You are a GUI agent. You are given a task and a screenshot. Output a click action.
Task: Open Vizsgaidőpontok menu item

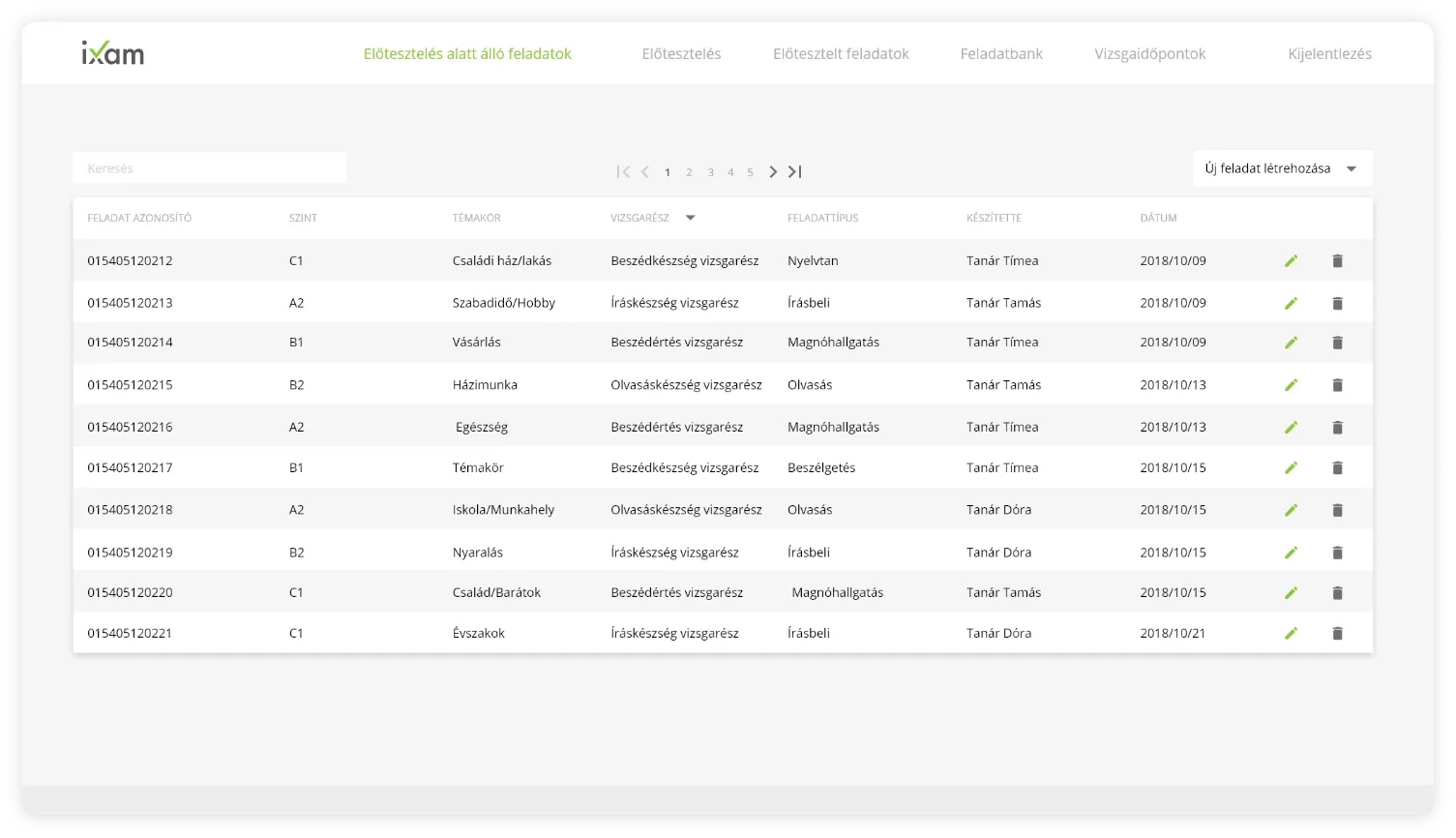point(1149,54)
